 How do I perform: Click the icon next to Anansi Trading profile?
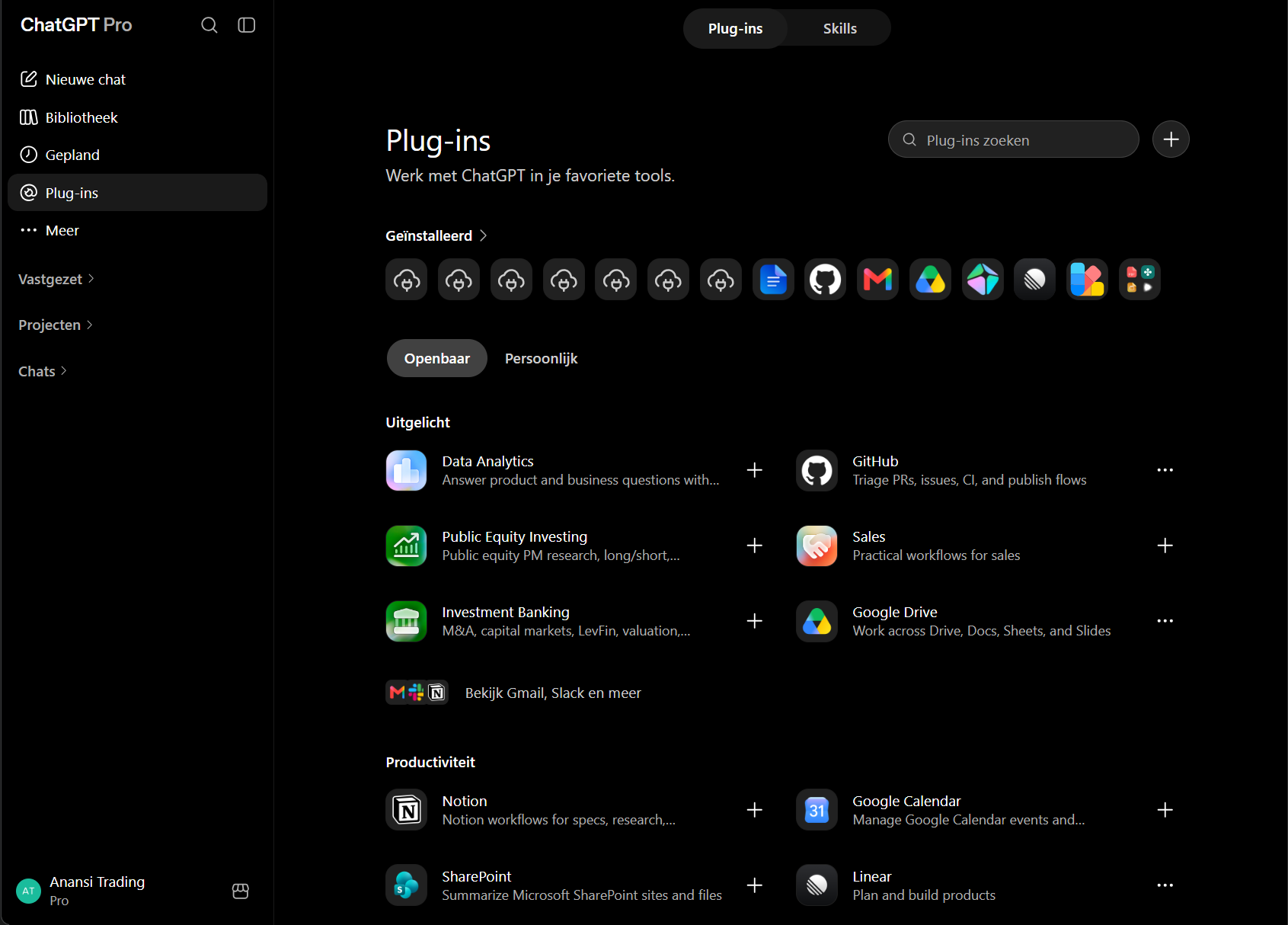pyautogui.click(x=241, y=891)
